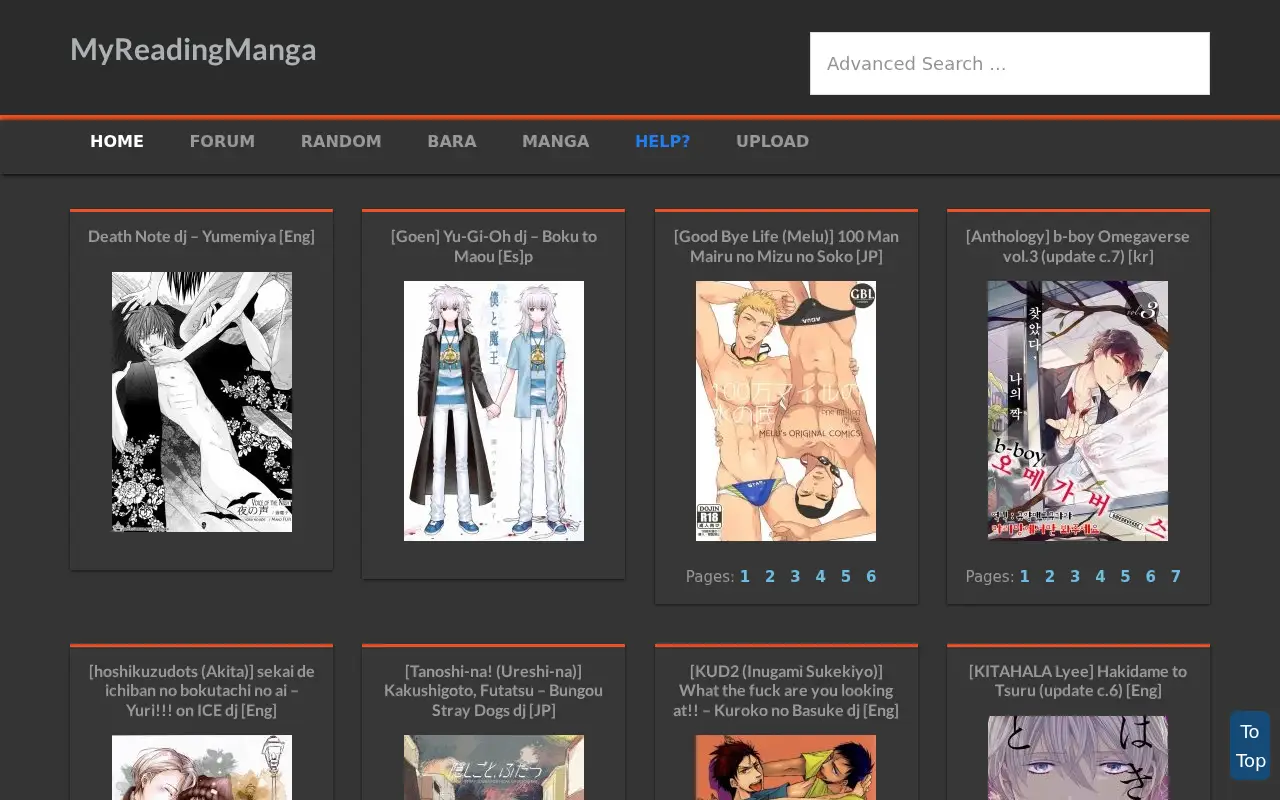Image resolution: width=1280 pixels, height=800 pixels.
Task: Open the KITAHALA Lyee Hakidame to Tsuru title
Action: [1078, 680]
